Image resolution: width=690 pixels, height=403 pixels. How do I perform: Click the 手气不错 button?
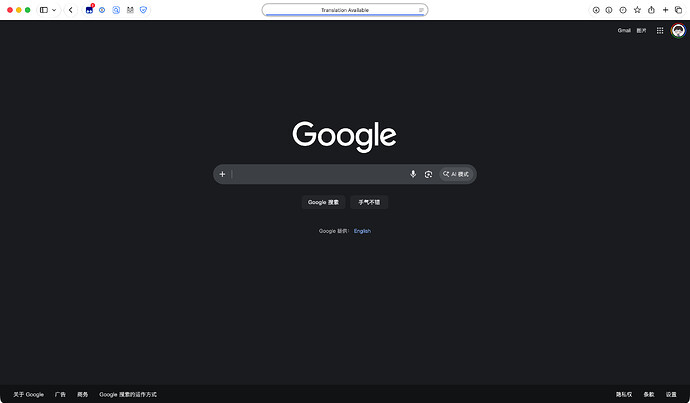369,202
